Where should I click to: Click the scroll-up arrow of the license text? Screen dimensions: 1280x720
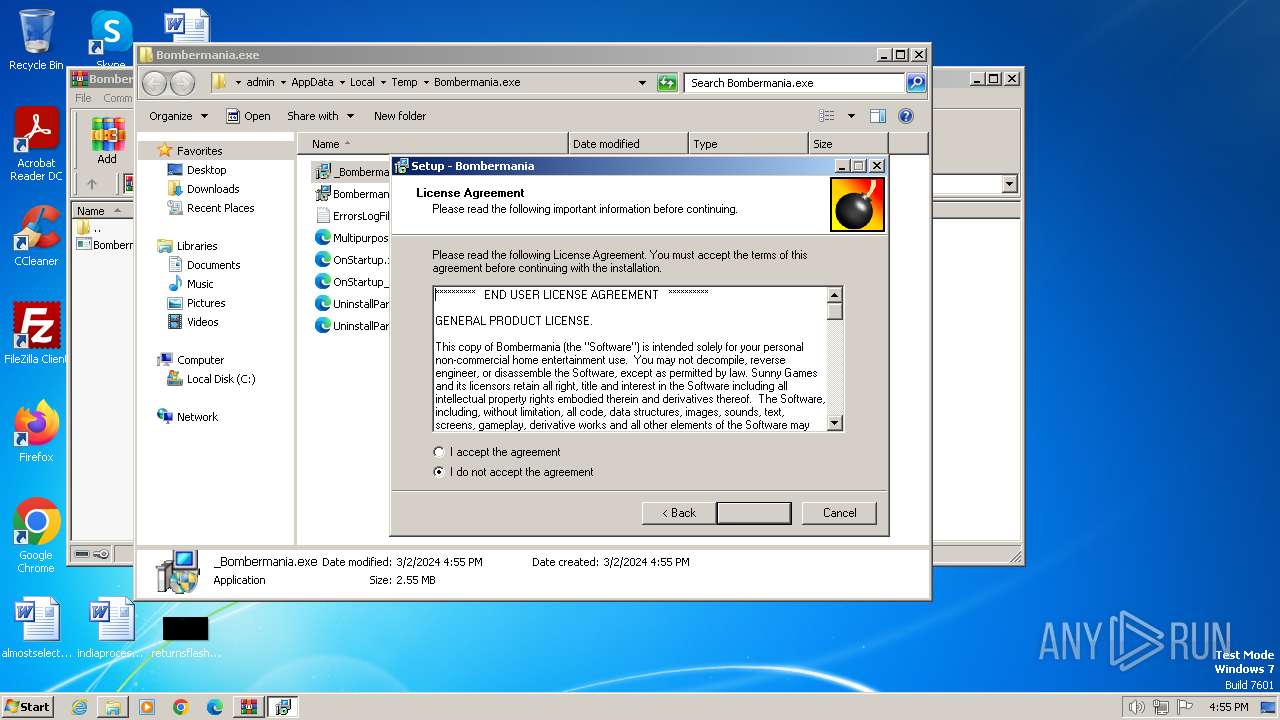pos(835,294)
